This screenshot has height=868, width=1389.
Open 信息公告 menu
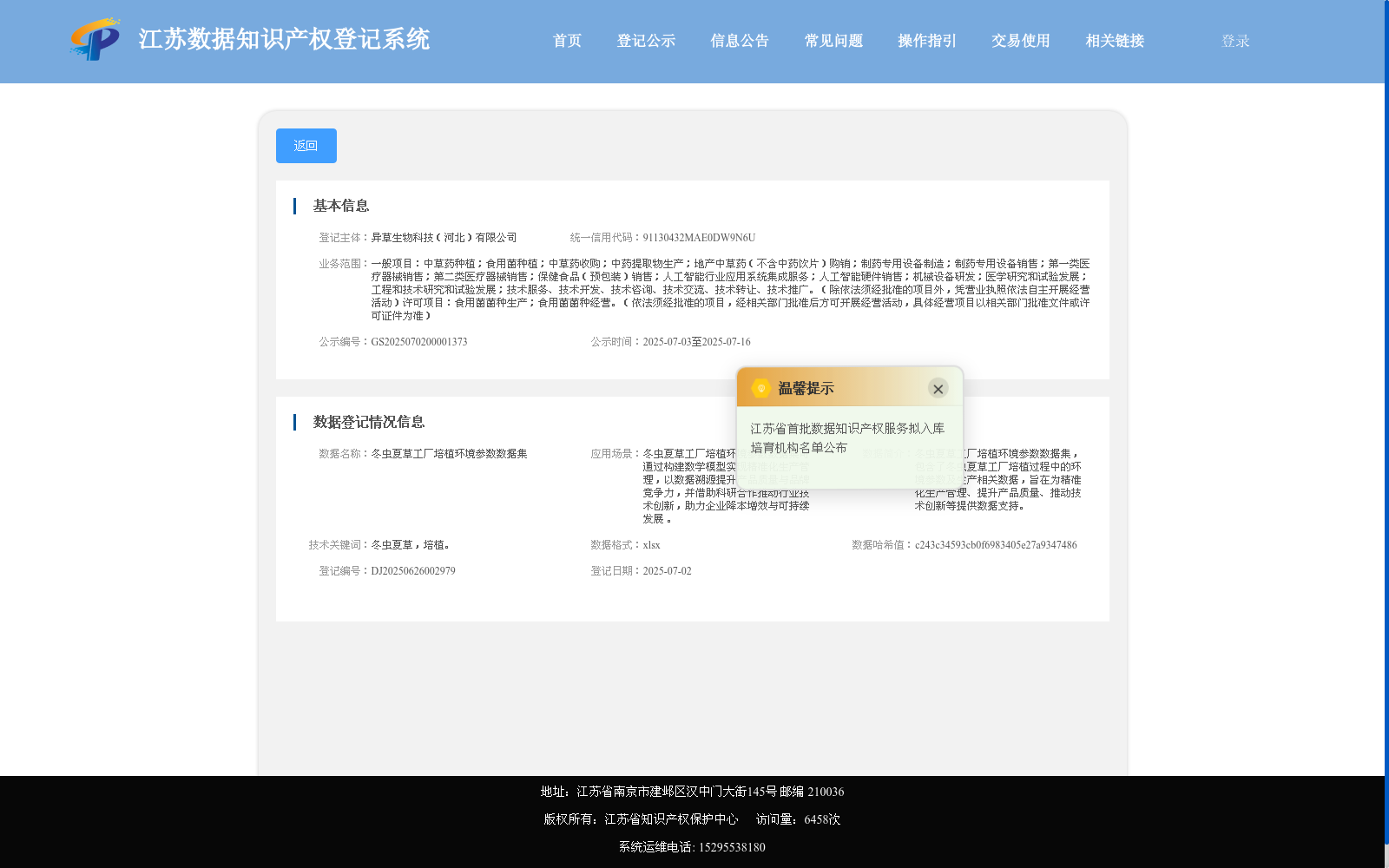740,41
